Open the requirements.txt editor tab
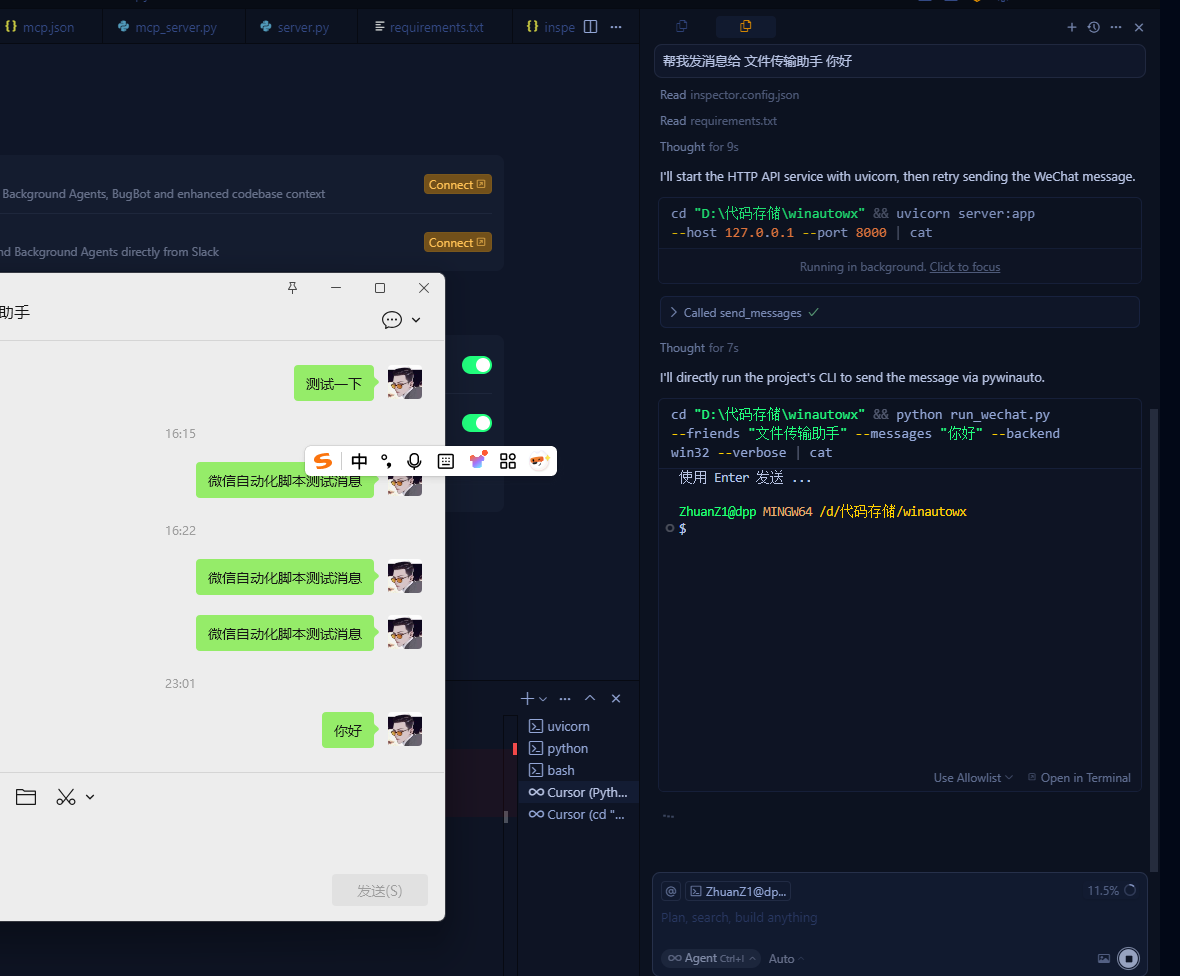The image size is (1180, 976). 436,27
